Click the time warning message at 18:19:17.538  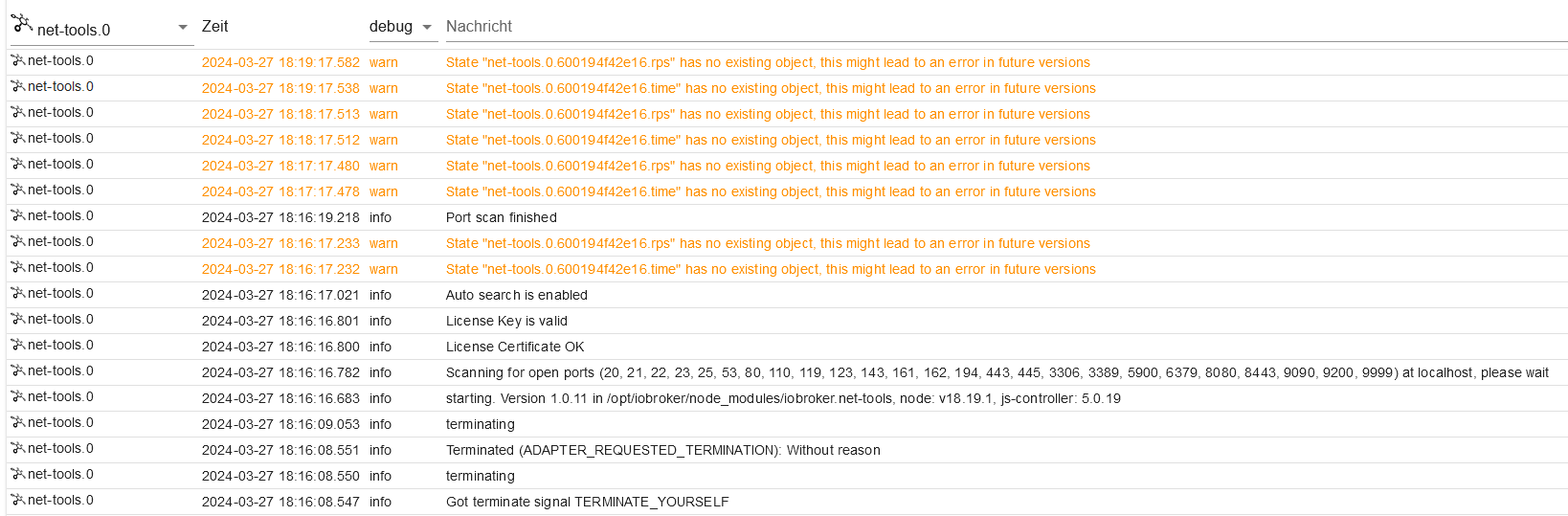tap(771, 88)
